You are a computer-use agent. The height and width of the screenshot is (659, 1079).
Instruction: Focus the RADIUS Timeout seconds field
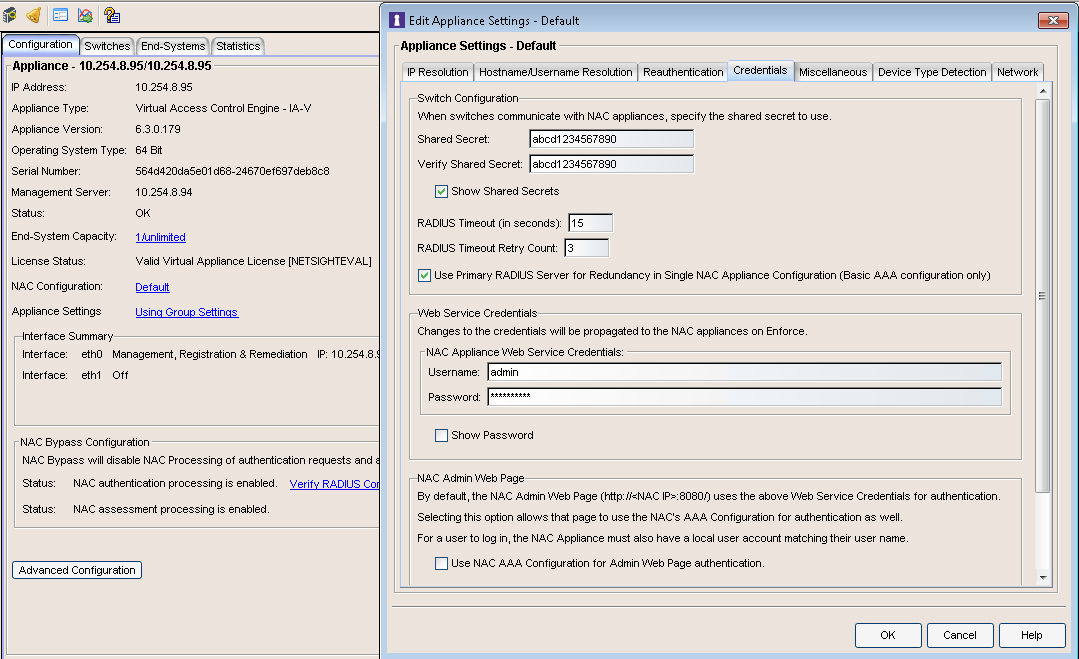pos(590,223)
